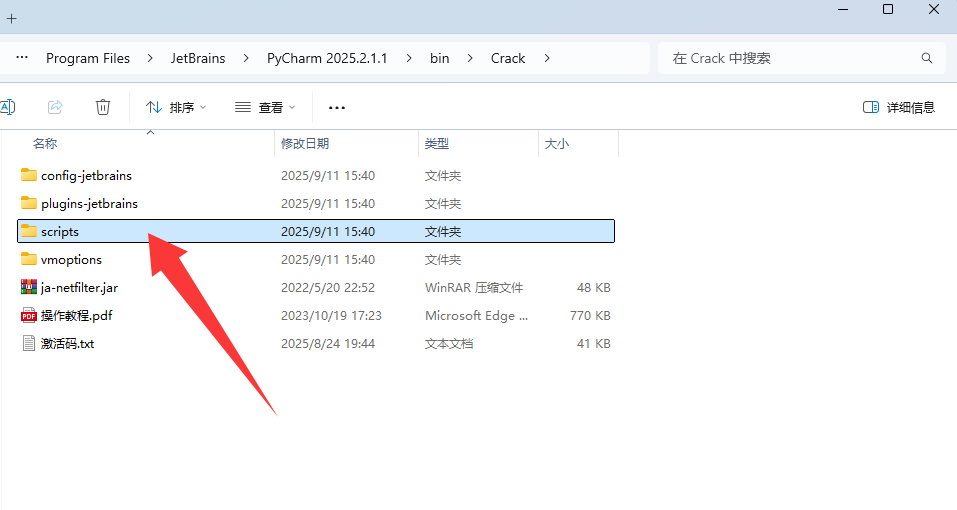
Task: Click the 2022/5/20 22:52 date cell
Action: click(328, 288)
